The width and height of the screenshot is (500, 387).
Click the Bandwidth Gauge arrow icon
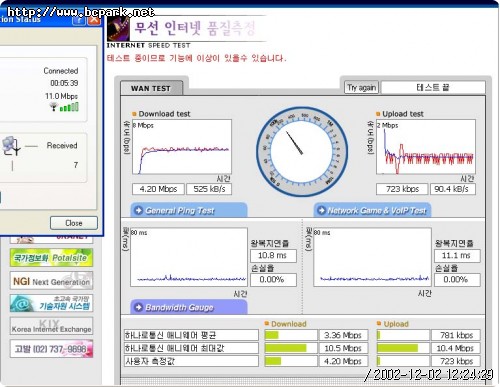point(138,307)
